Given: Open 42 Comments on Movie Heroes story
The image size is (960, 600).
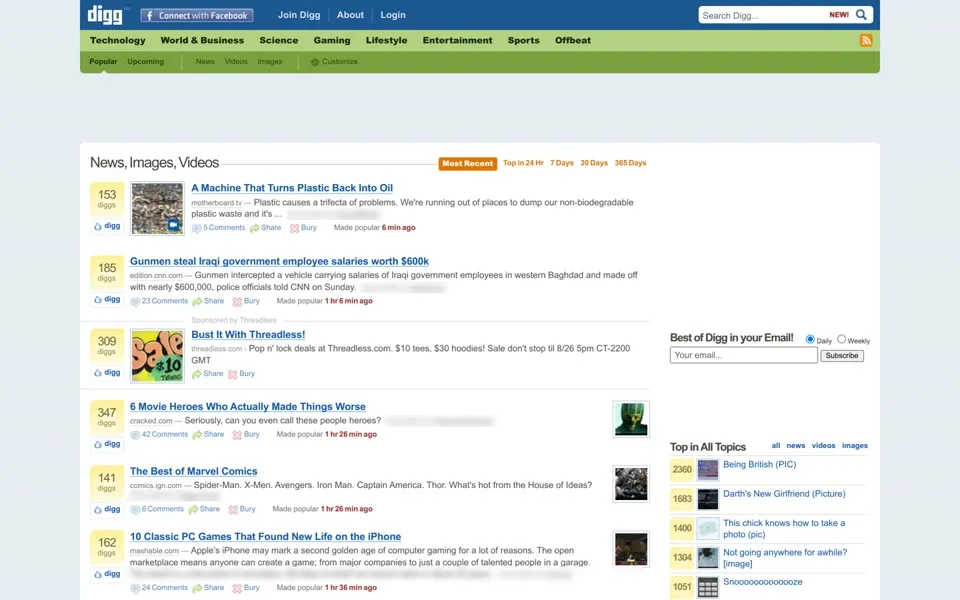Looking at the screenshot, I should (x=159, y=435).
